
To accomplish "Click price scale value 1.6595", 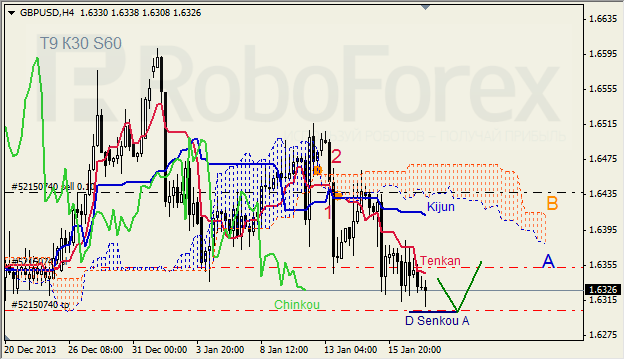I will point(603,54).
